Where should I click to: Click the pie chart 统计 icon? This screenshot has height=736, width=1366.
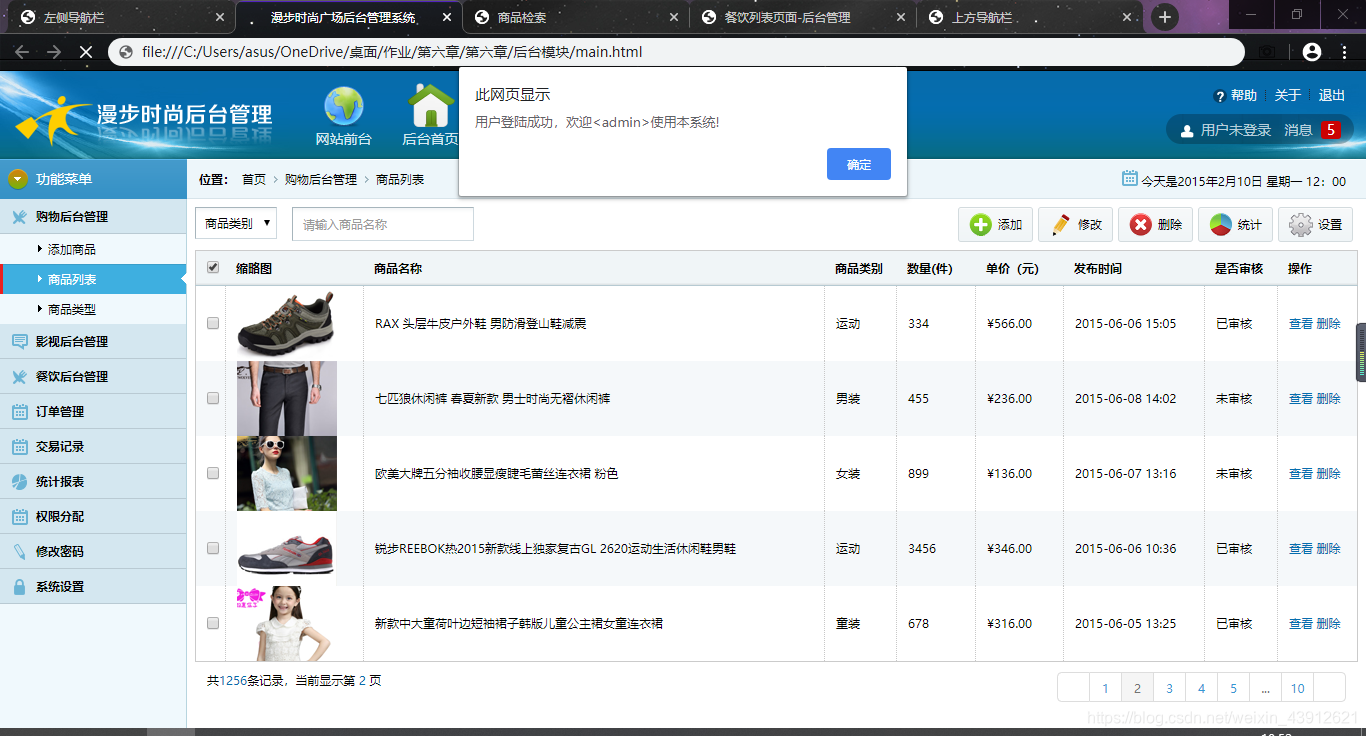click(1221, 225)
